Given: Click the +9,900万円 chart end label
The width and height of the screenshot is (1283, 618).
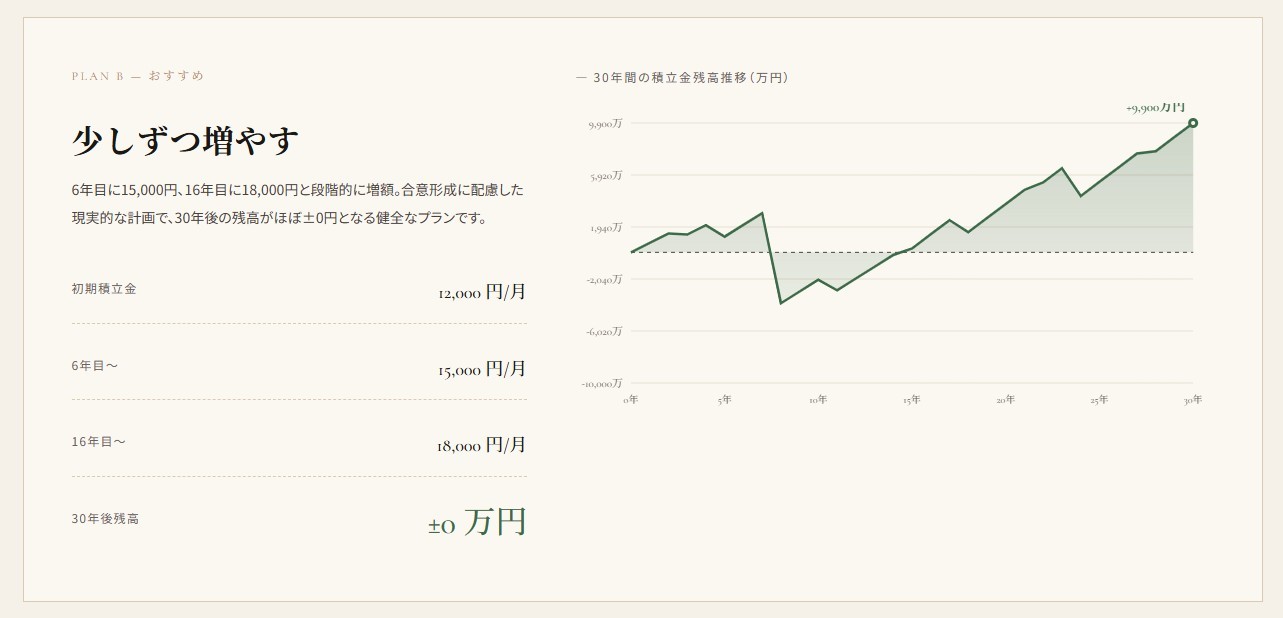Looking at the screenshot, I should coord(1155,107).
